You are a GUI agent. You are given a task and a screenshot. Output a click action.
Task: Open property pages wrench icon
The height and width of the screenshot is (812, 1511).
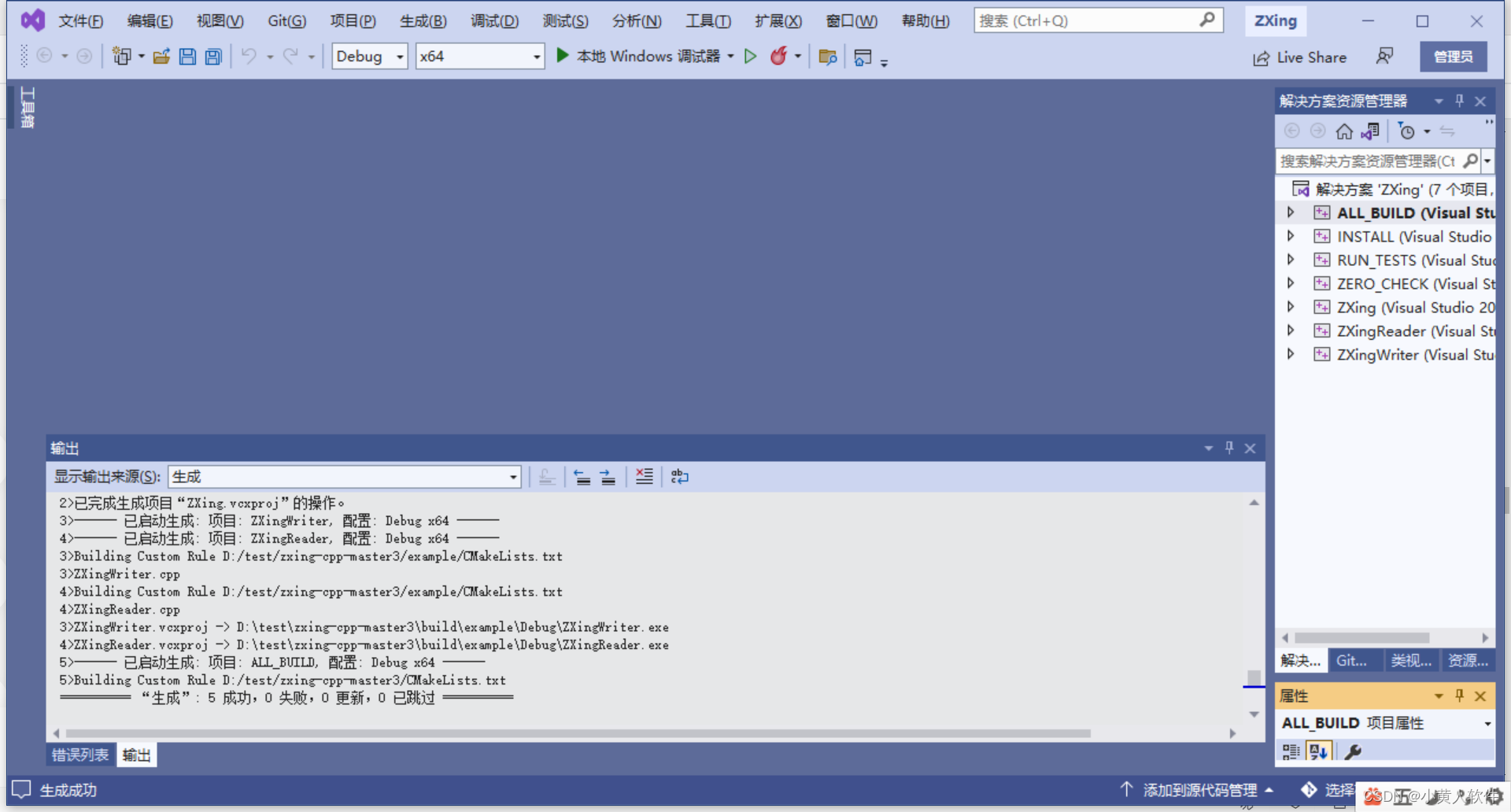coord(1353,751)
